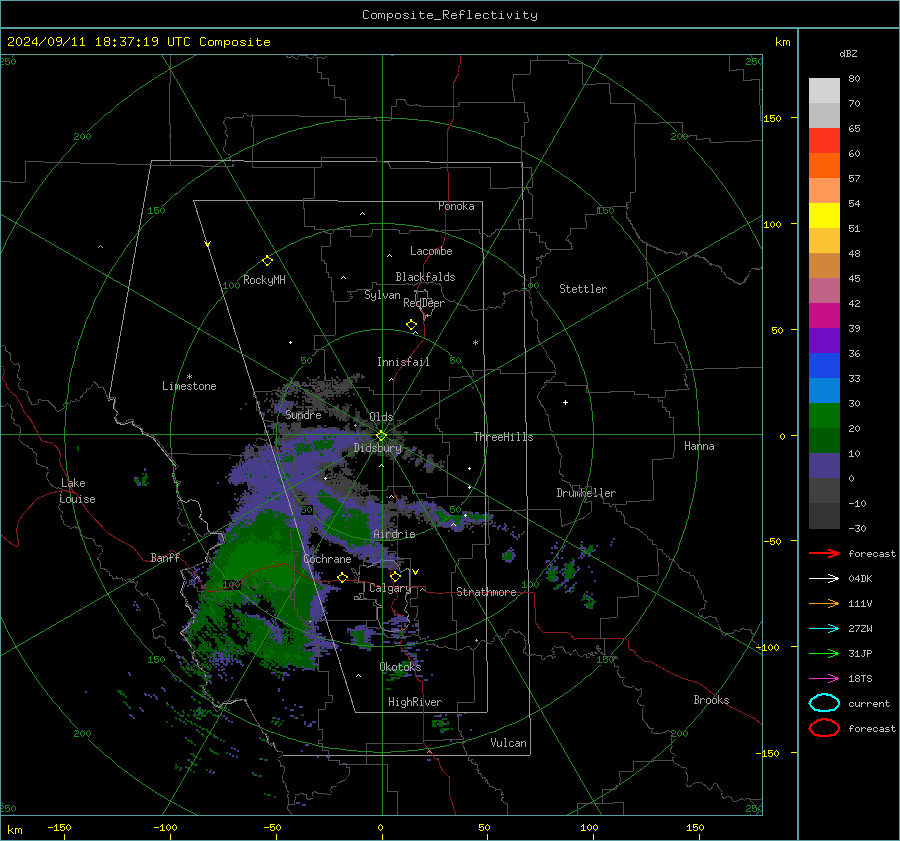The image size is (900, 841).
Task: Click the Didsbury town label
Action: pos(377,448)
